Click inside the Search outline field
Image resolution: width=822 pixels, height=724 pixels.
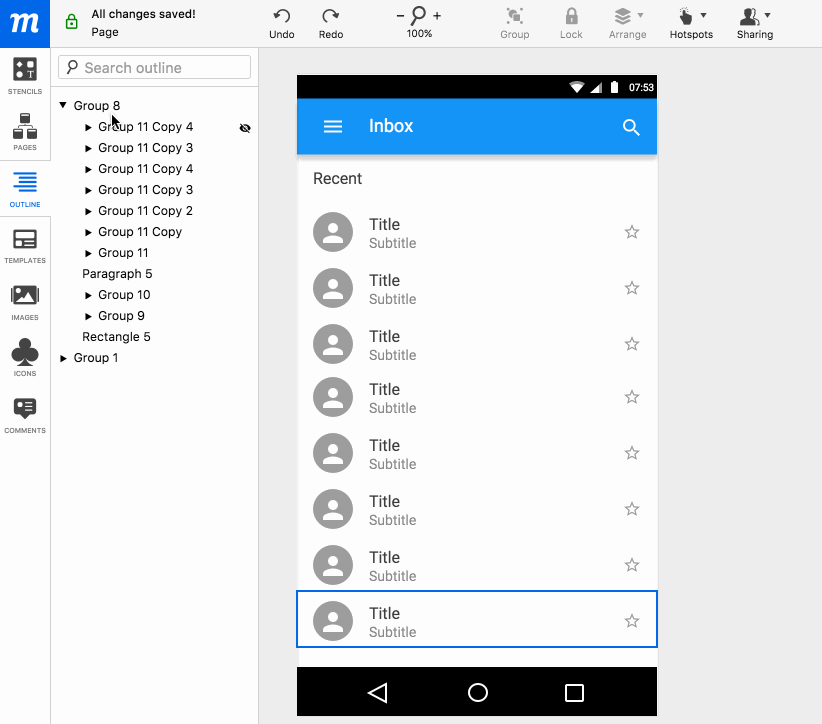(153, 67)
